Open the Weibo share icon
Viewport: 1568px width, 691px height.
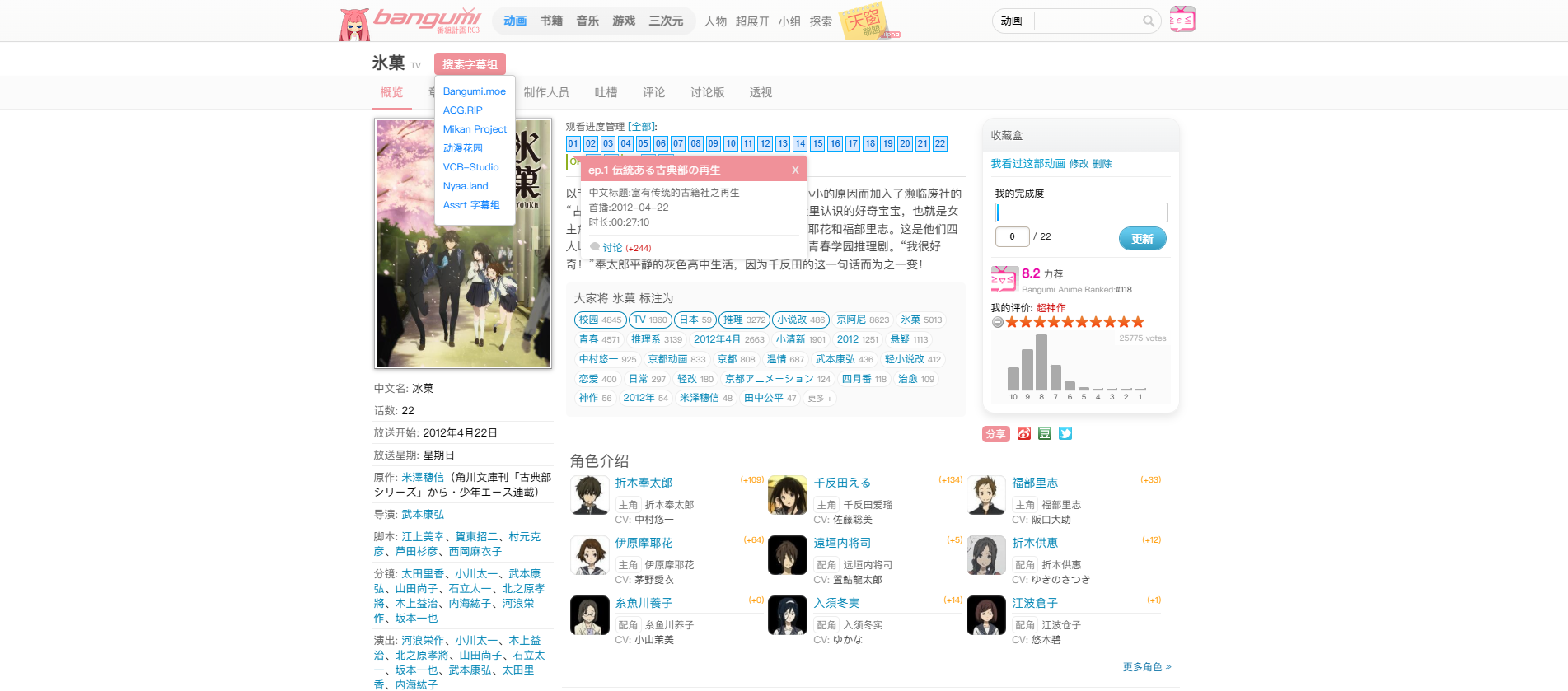pos(1024,433)
